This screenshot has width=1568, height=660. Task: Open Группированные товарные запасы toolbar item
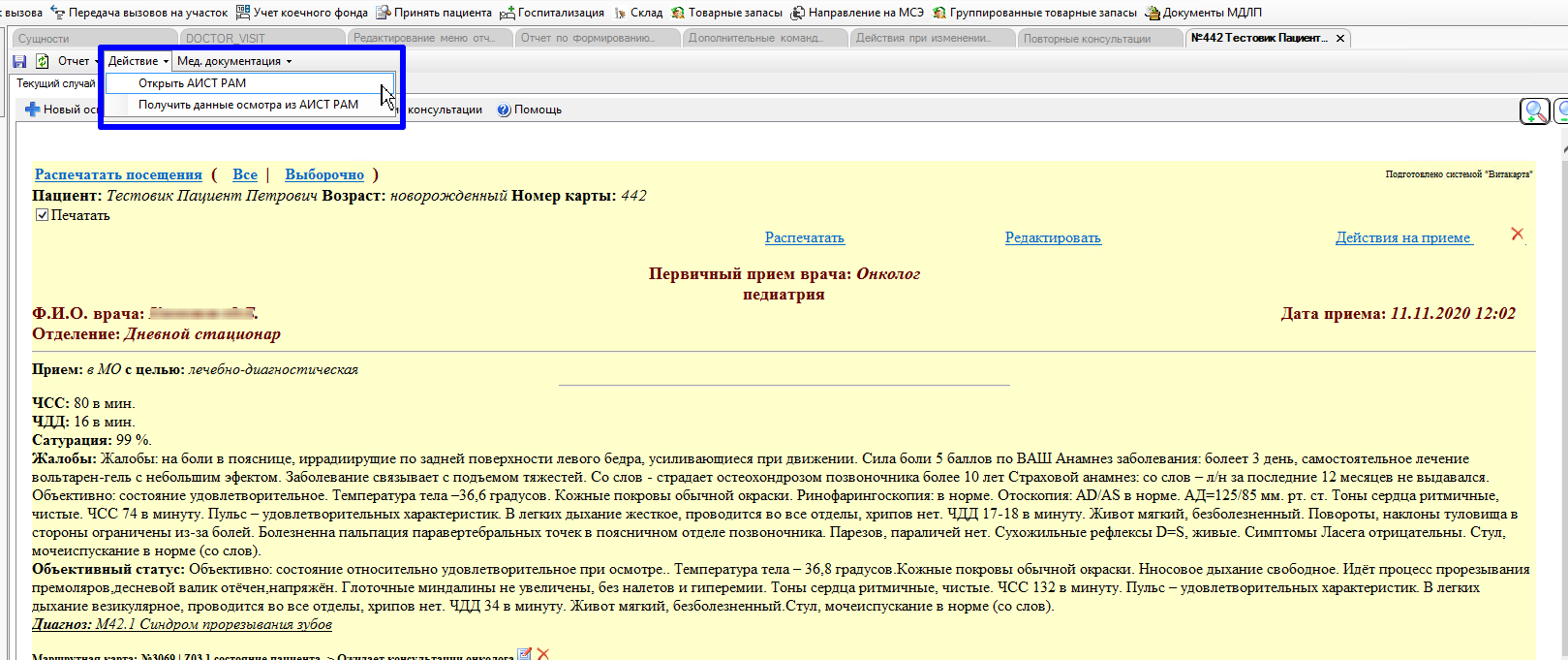1034,13
